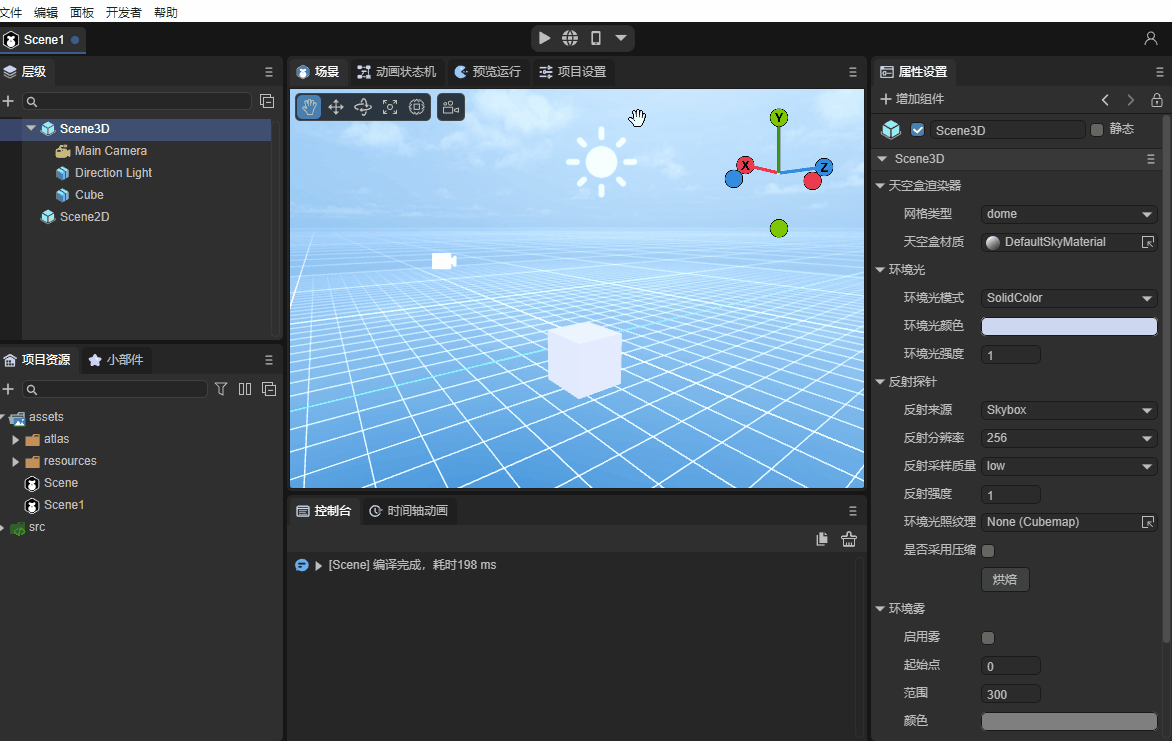This screenshot has width=1172, height=741.
Task: Click the play preview button
Action: [x=544, y=38]
